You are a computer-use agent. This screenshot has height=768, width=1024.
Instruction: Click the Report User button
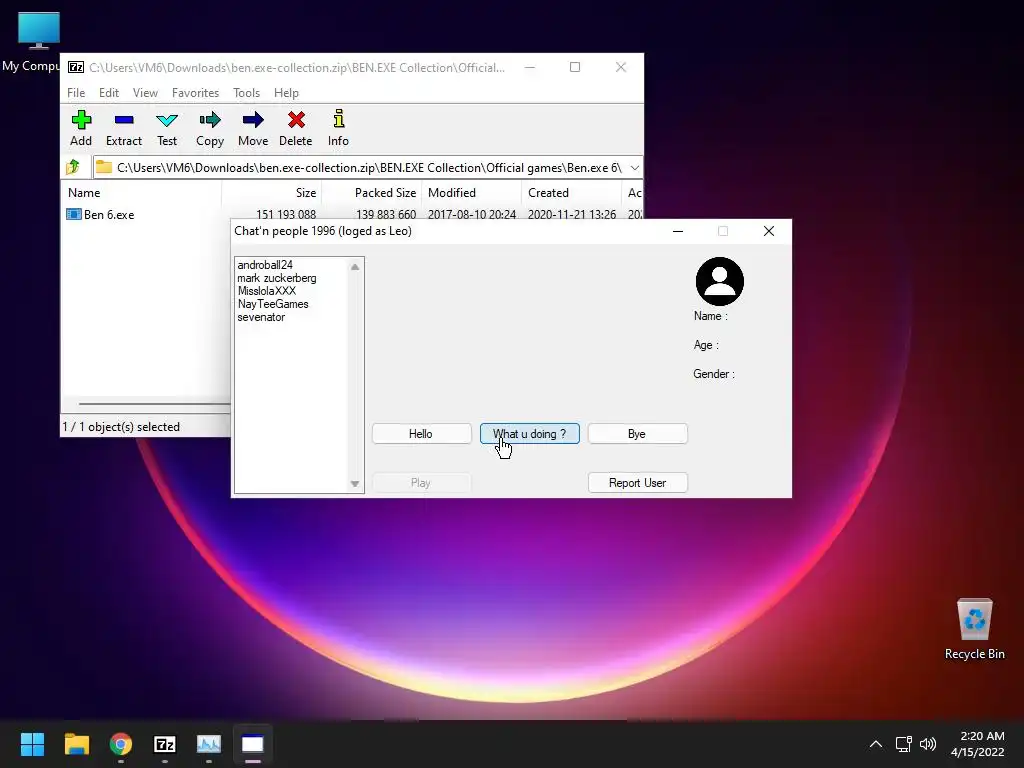(x=637, y=483)
